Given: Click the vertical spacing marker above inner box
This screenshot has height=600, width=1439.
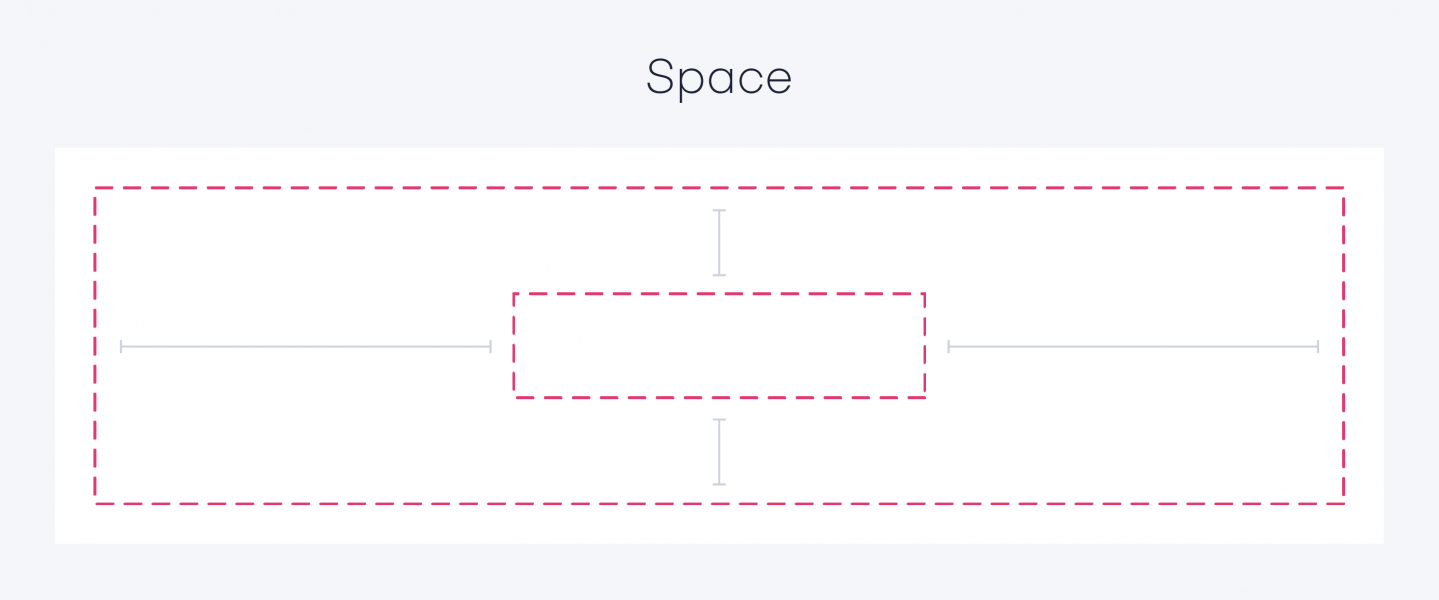Looking at the screenshot, I should [719, 242].
